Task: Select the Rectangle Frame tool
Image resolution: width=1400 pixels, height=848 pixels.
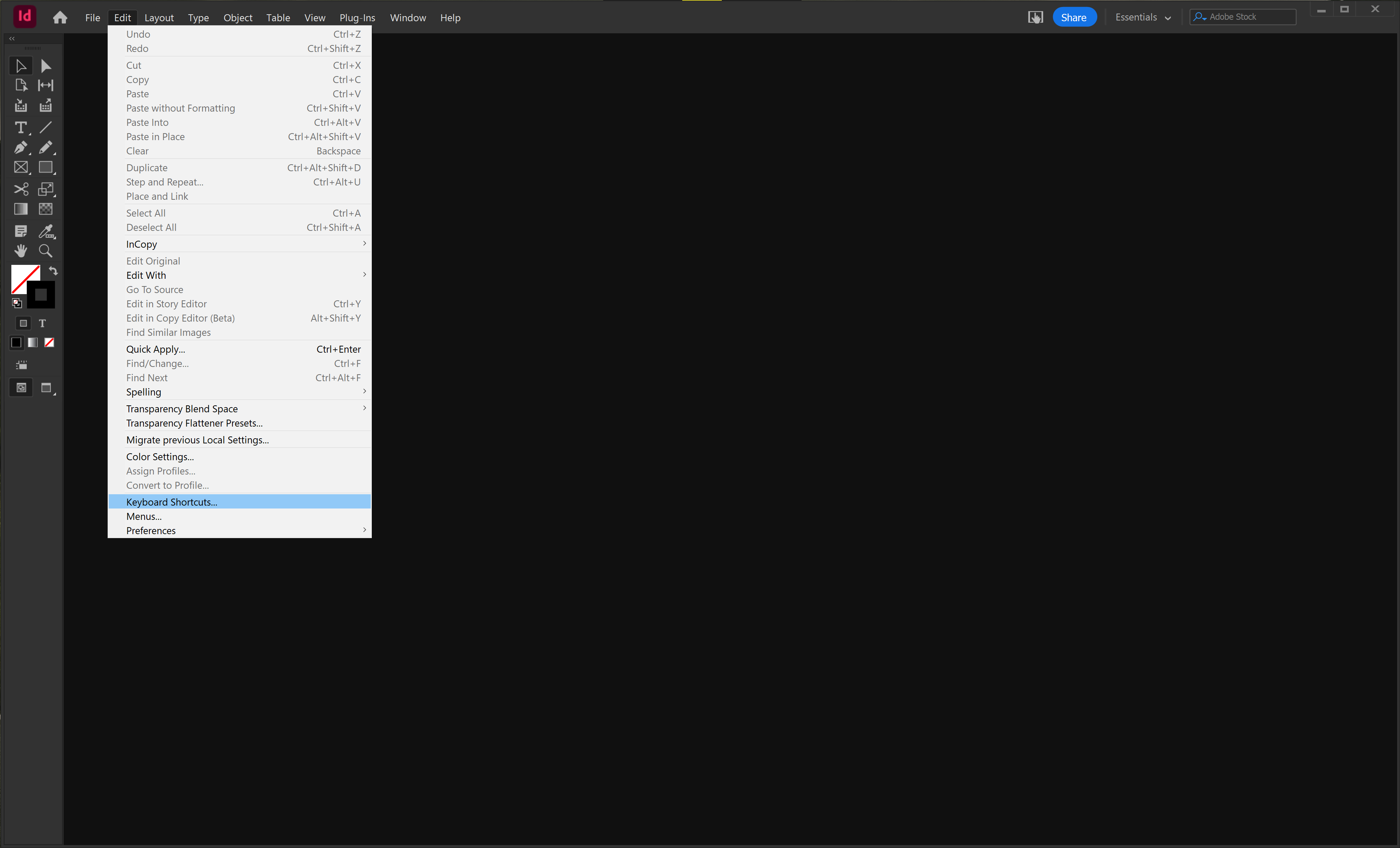Action: (x=21, y=167)
